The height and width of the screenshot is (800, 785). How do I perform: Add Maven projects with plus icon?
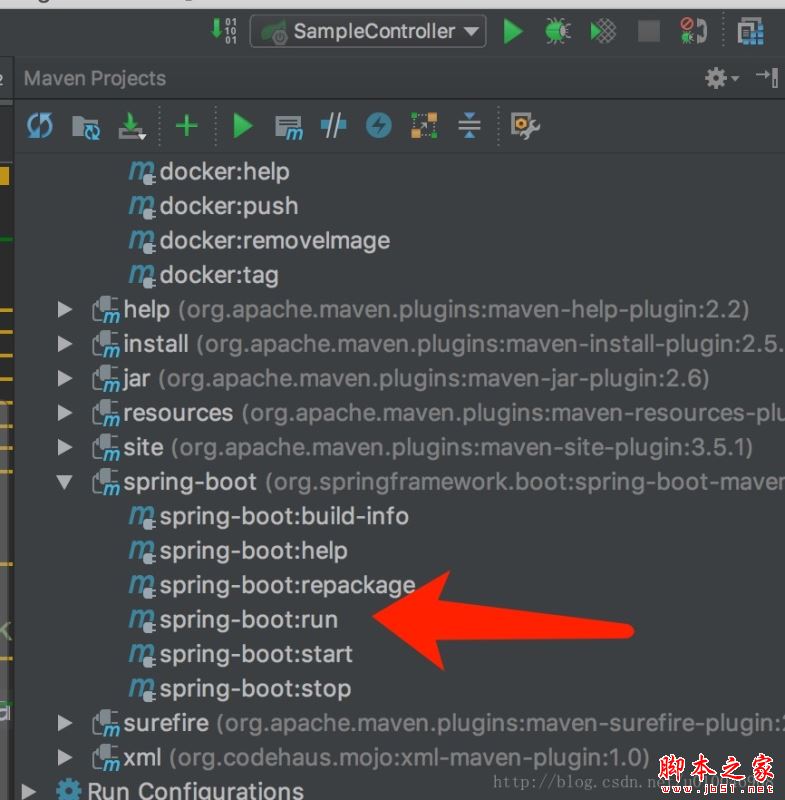tap(186, 126)
